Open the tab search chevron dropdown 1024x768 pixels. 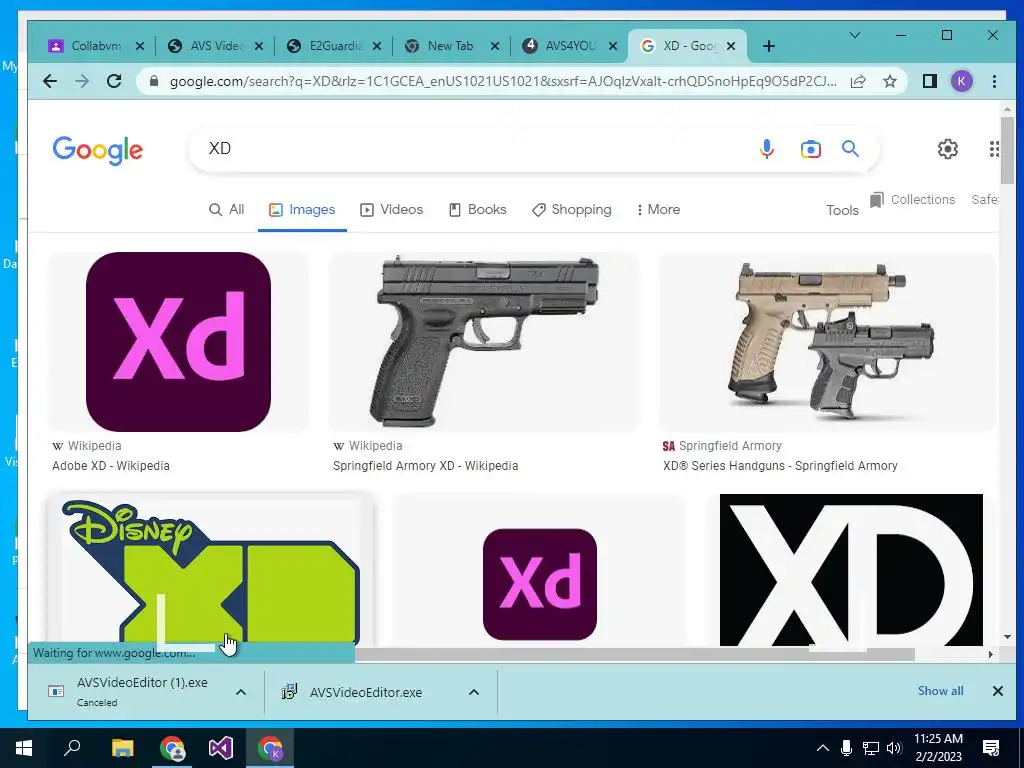pyautogui.click(x=854, y=35)
